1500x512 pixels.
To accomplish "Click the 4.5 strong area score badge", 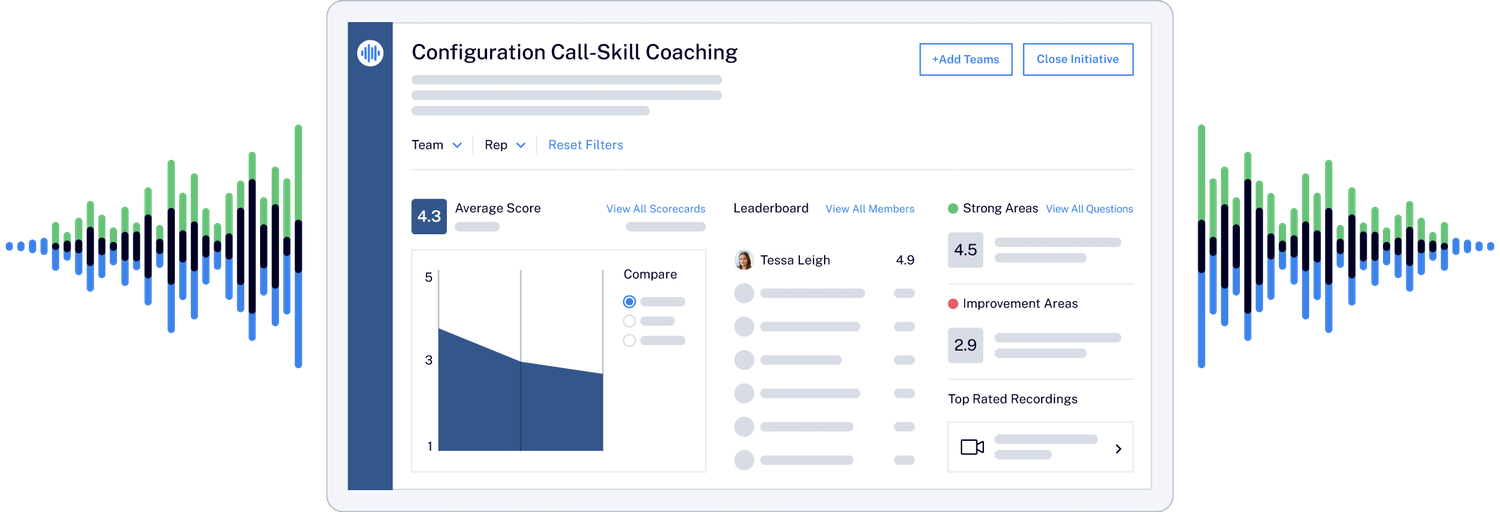I will coord(965,250).
